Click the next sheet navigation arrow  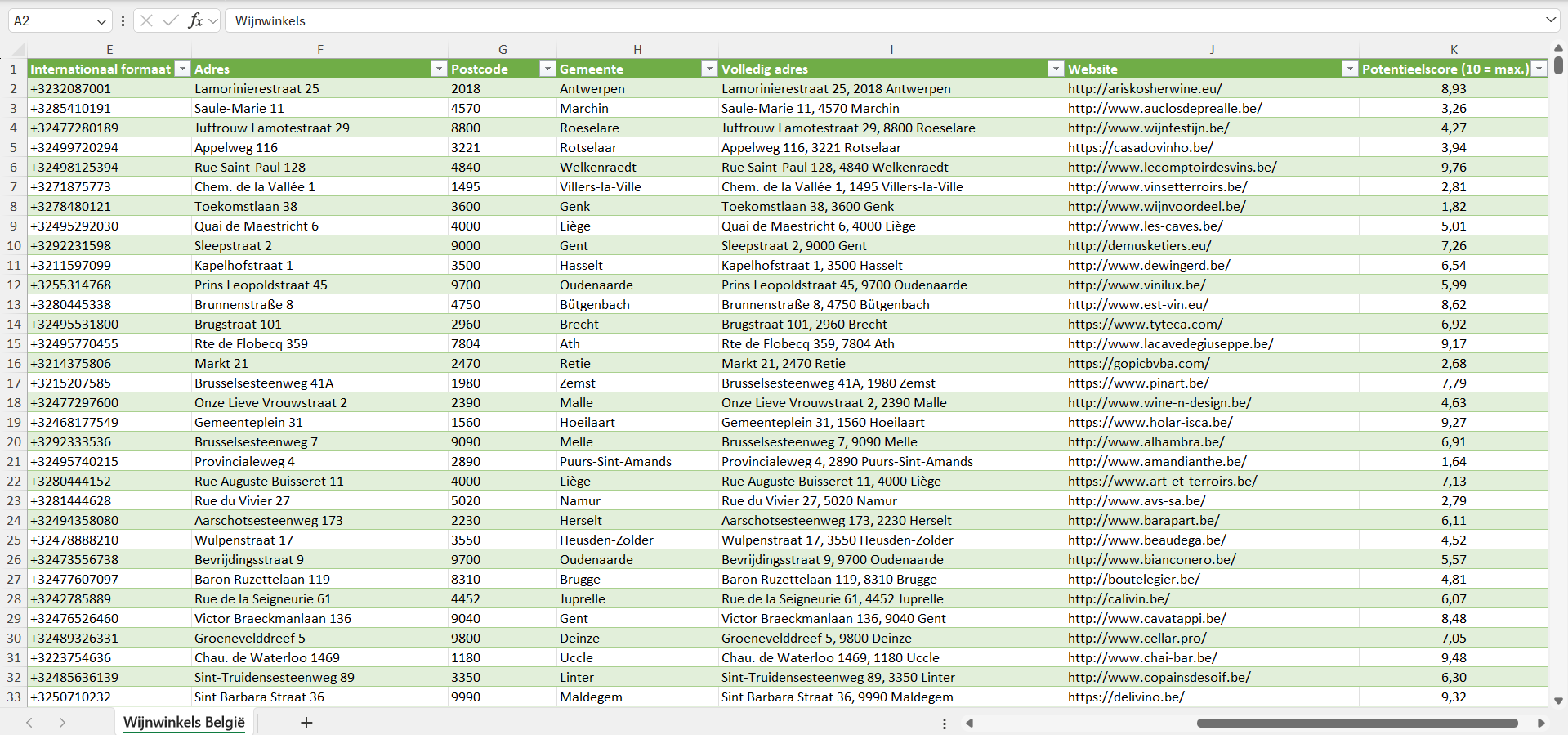coord(62,723)
